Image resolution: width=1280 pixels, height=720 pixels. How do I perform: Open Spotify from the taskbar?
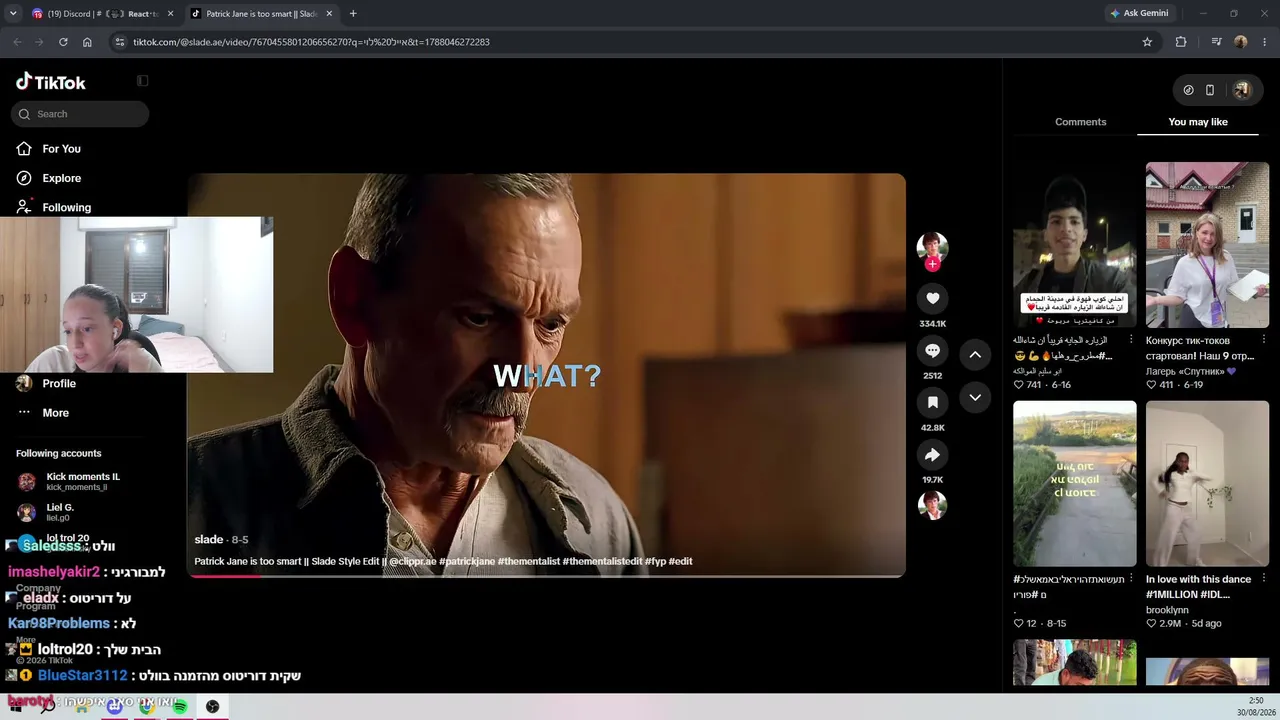tap(180, 707)
